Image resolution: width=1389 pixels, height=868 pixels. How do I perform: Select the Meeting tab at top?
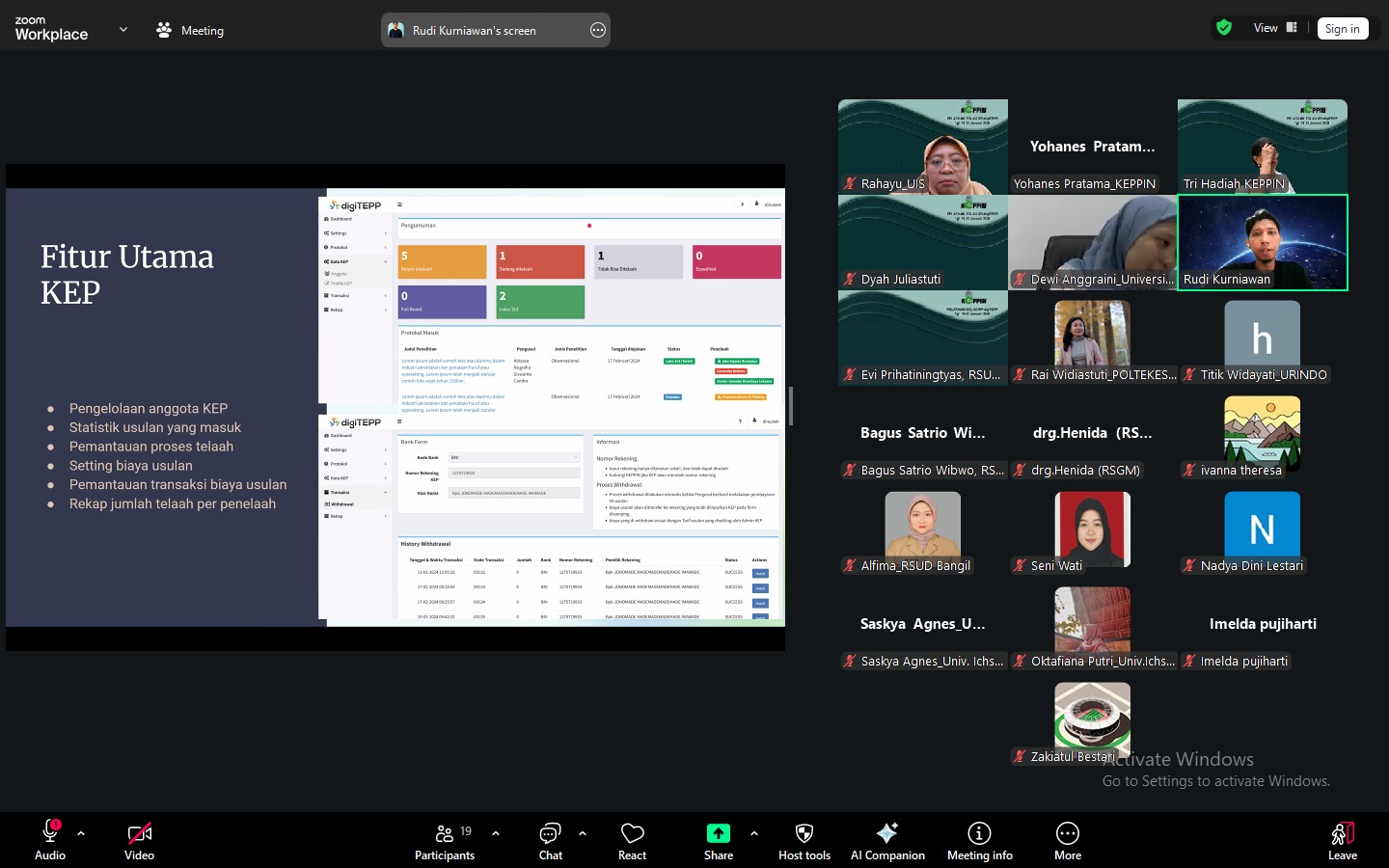(x=190, y=30)
